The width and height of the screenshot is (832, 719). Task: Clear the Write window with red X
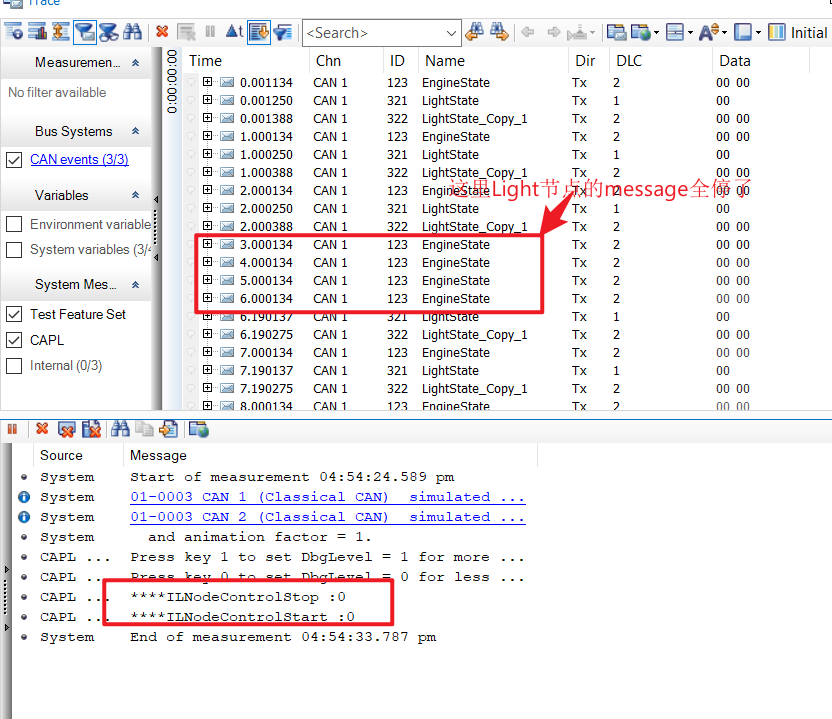pos(42,429)
